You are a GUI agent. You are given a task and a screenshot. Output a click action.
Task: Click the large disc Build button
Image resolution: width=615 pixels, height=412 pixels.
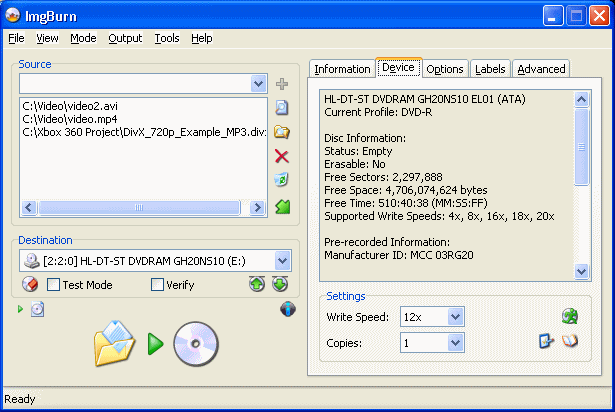click(x=196, y=344)
